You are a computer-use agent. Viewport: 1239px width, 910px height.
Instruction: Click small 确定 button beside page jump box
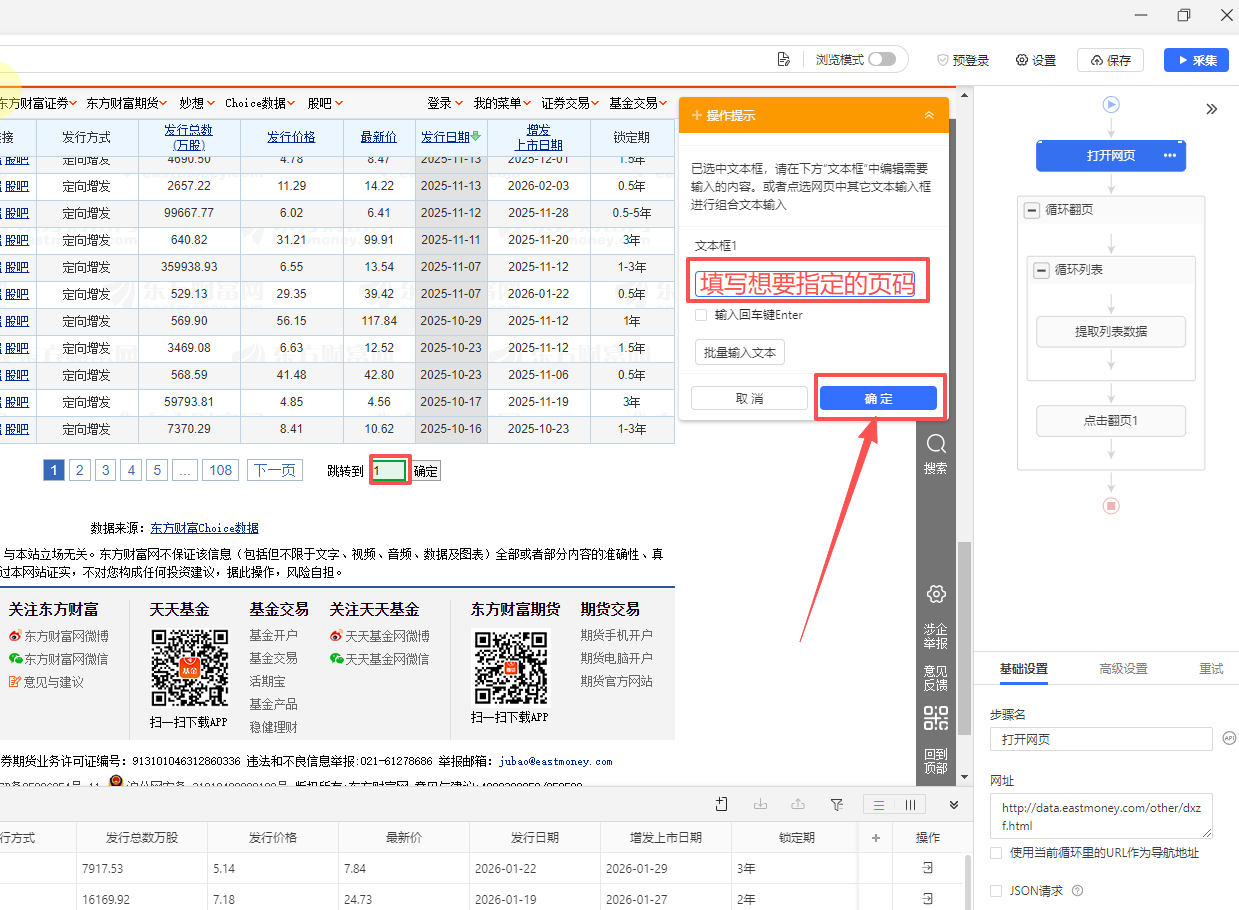[x=426, y=471]
